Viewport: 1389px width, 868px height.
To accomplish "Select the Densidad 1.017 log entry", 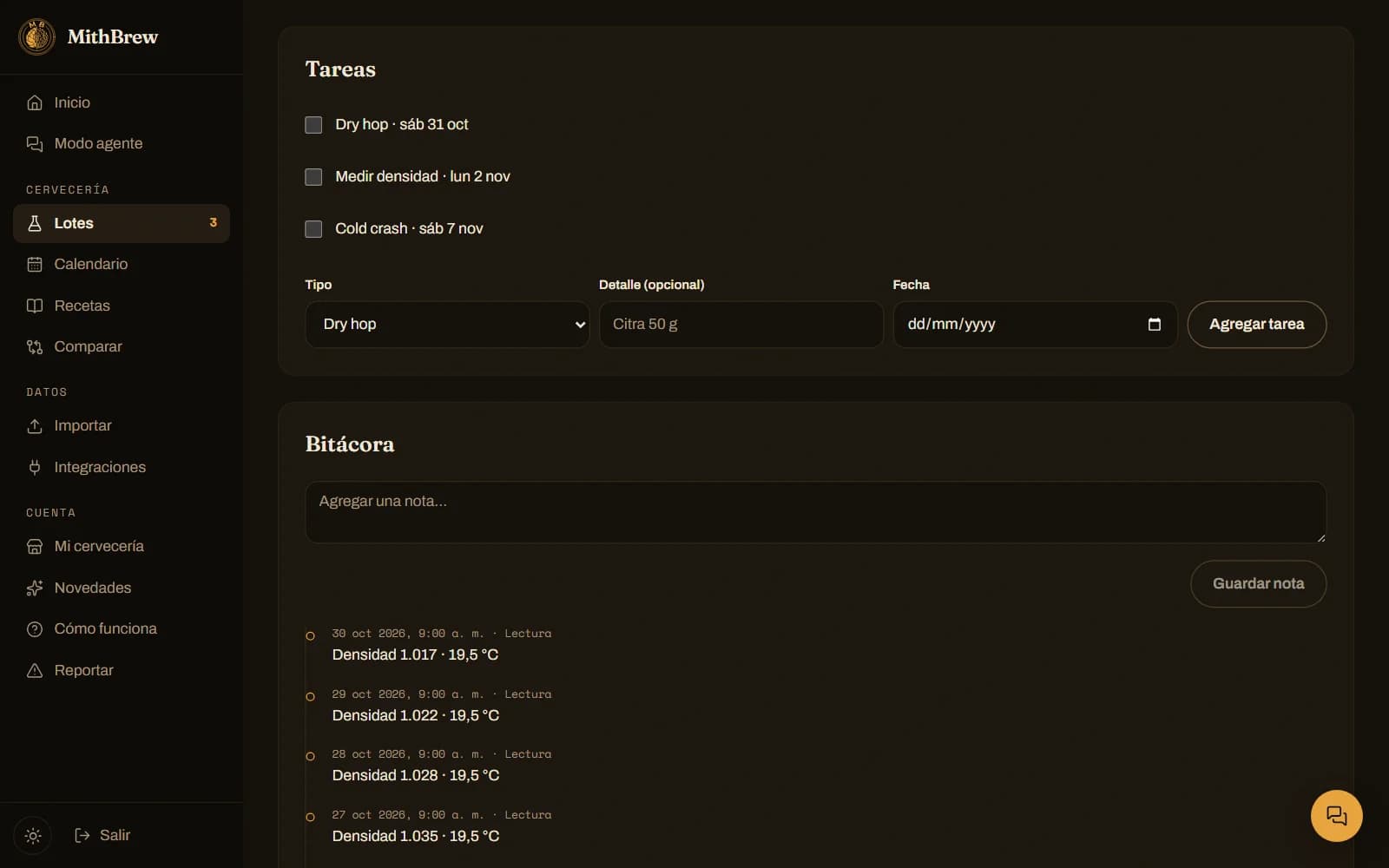I will pos(415,654).
